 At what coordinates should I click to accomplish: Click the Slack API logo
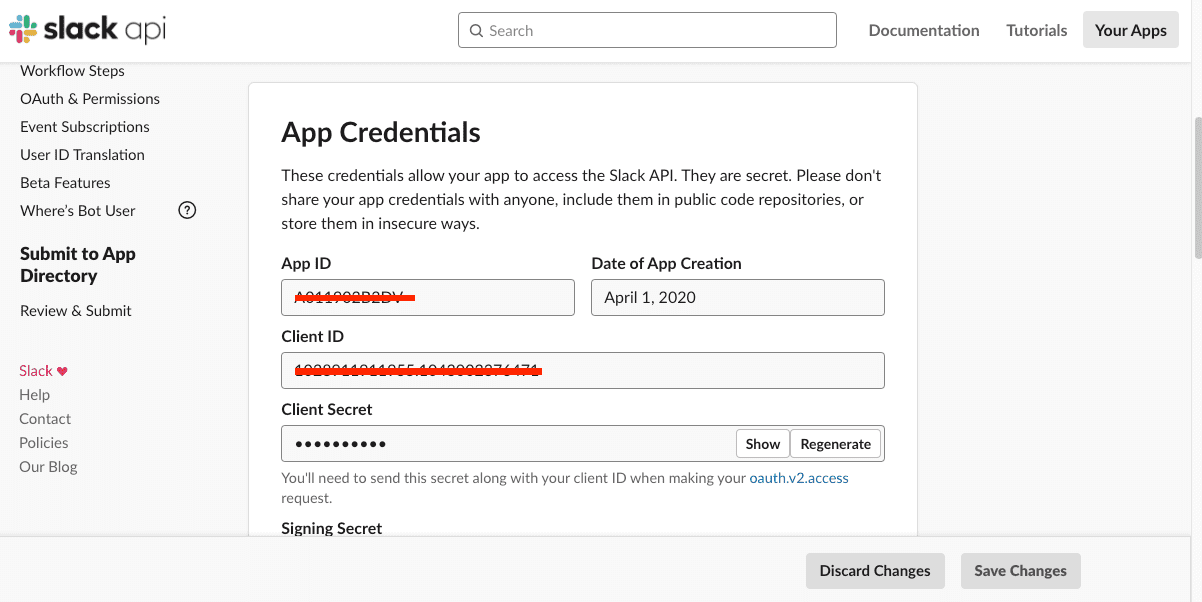[87, 30]
